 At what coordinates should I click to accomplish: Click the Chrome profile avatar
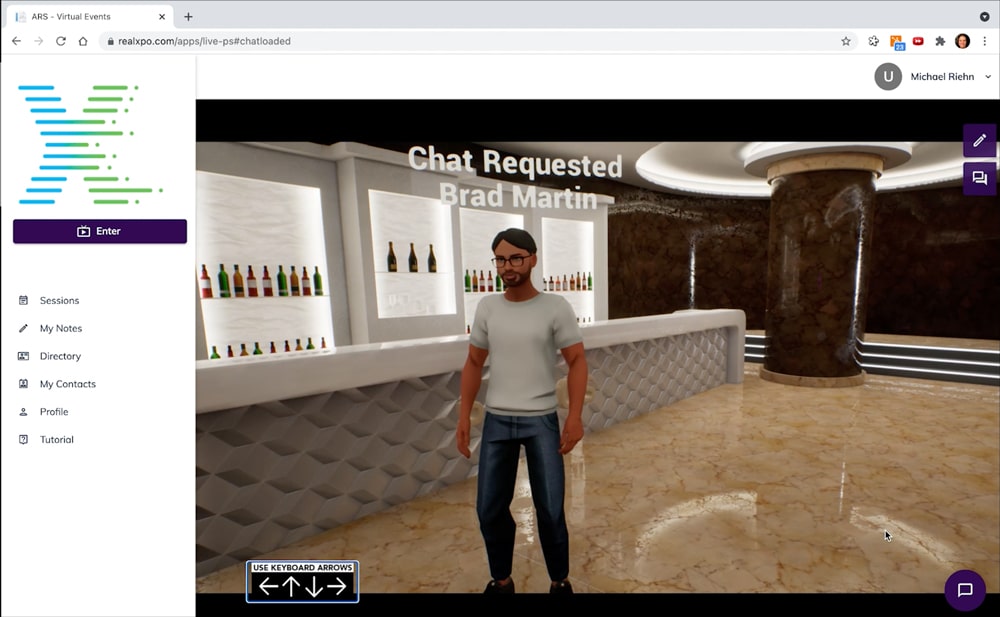962,41
